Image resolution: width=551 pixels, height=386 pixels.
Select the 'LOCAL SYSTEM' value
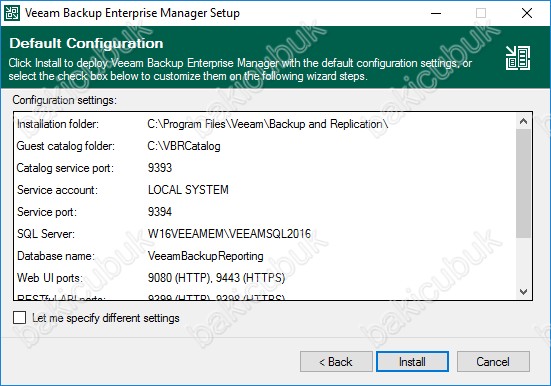188,190
